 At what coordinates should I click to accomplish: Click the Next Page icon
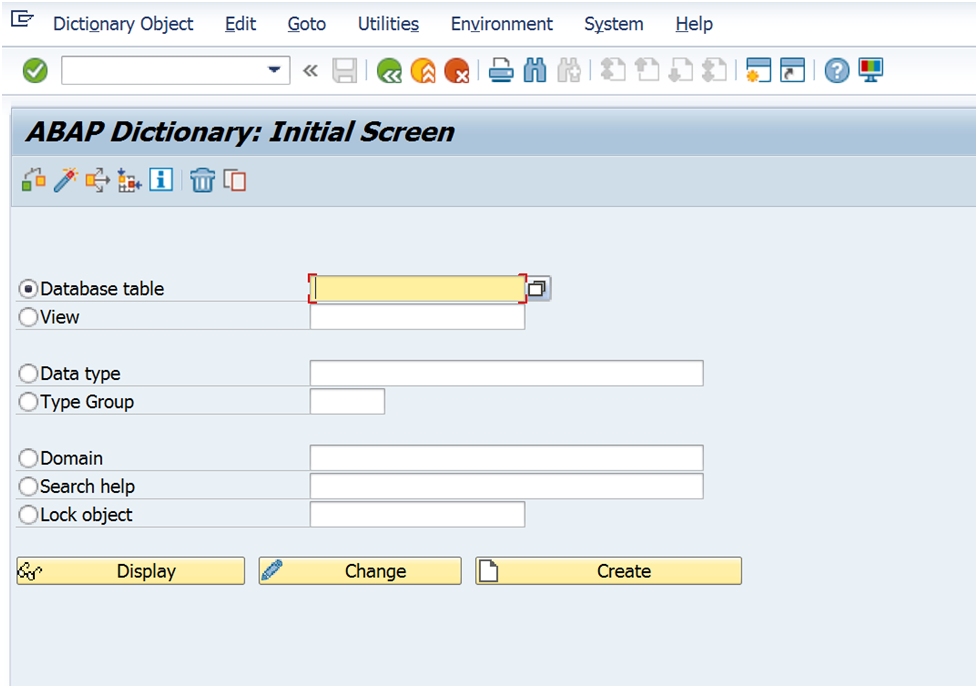680,70
